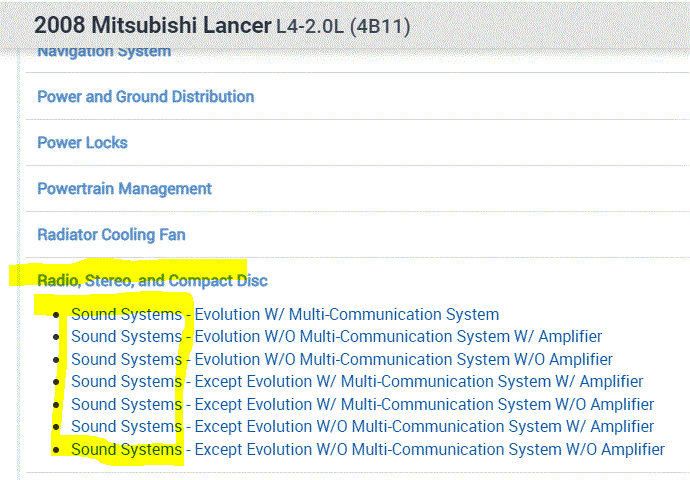Screen dimensions: 690x480
Task: Select the Power Locks category
Action: 82,143
